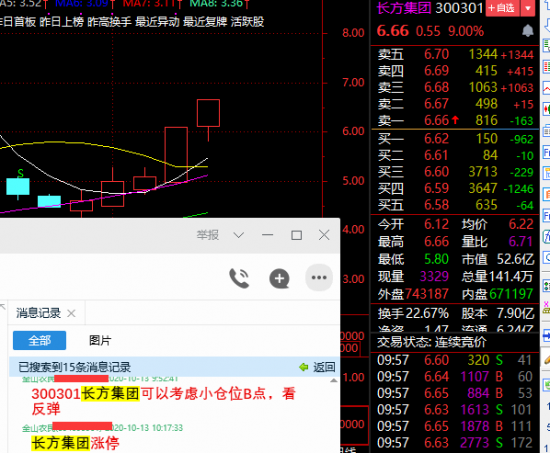This screenshot has height=453, width=550.
Task: Select the 卖三 ask row at 6.68
Action: click(455, 87)
